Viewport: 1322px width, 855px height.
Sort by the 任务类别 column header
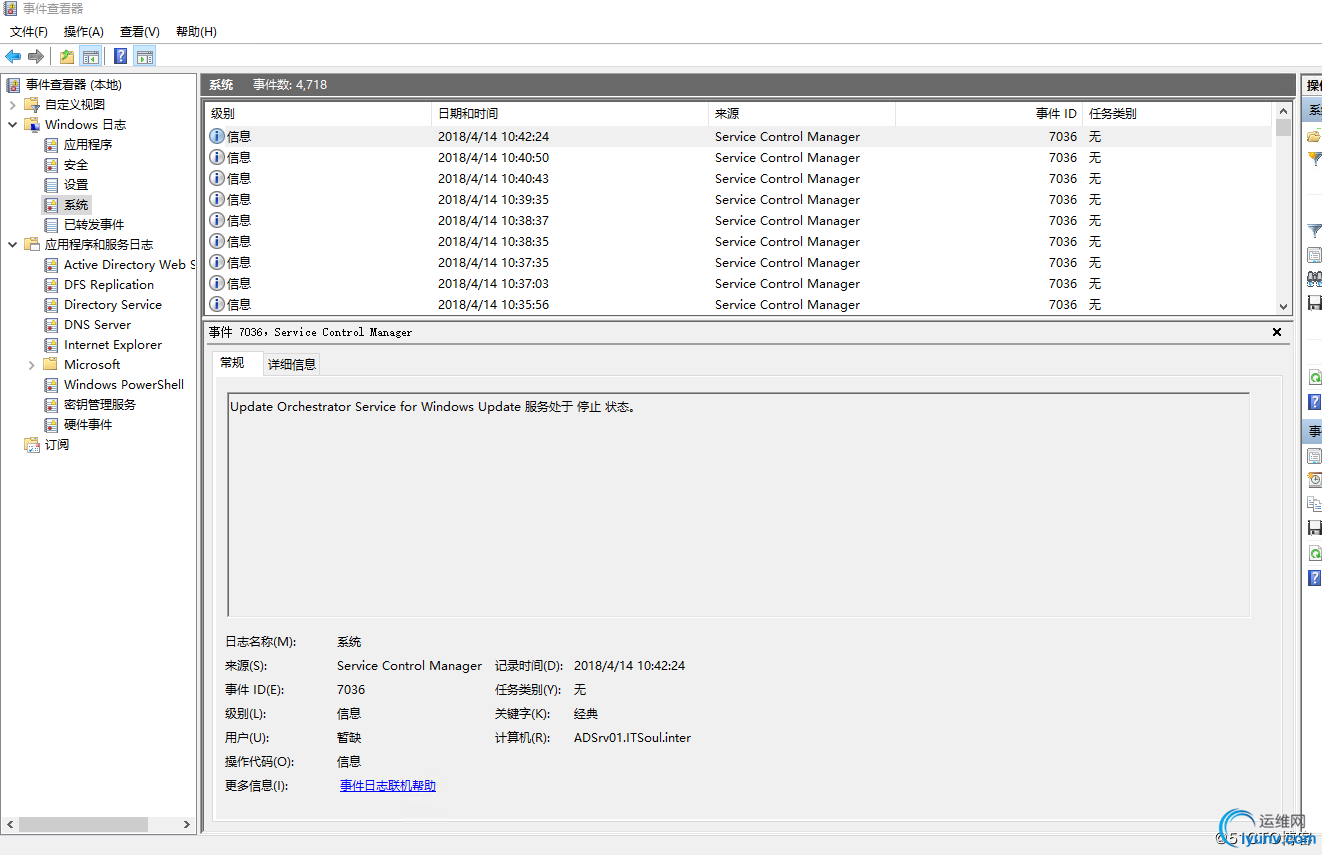(x=1177, y=114)
